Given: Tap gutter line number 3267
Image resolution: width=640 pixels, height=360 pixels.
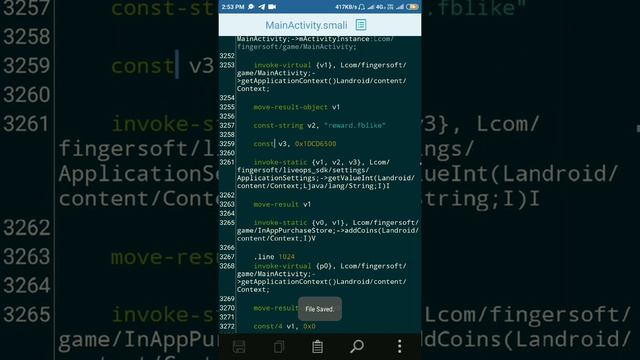Looking at the screenshot, I should (227, 257).
